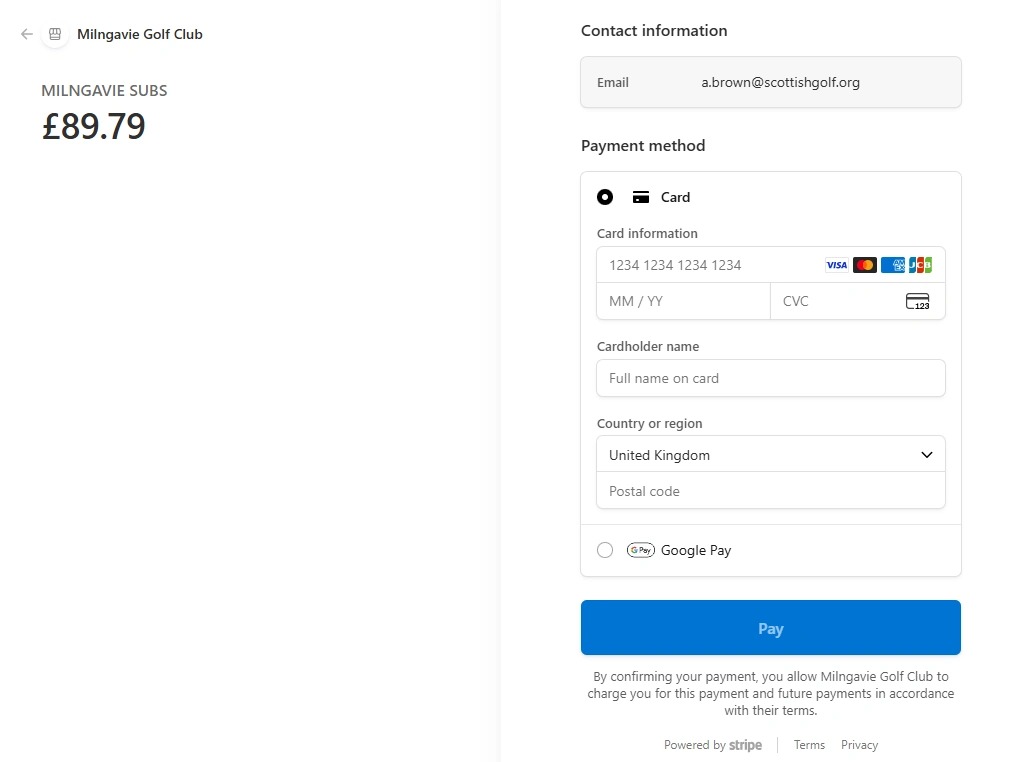This screenshot has height=762, width=1012.
Task: Click the Full name on card field
Action: tap(770, 378)
